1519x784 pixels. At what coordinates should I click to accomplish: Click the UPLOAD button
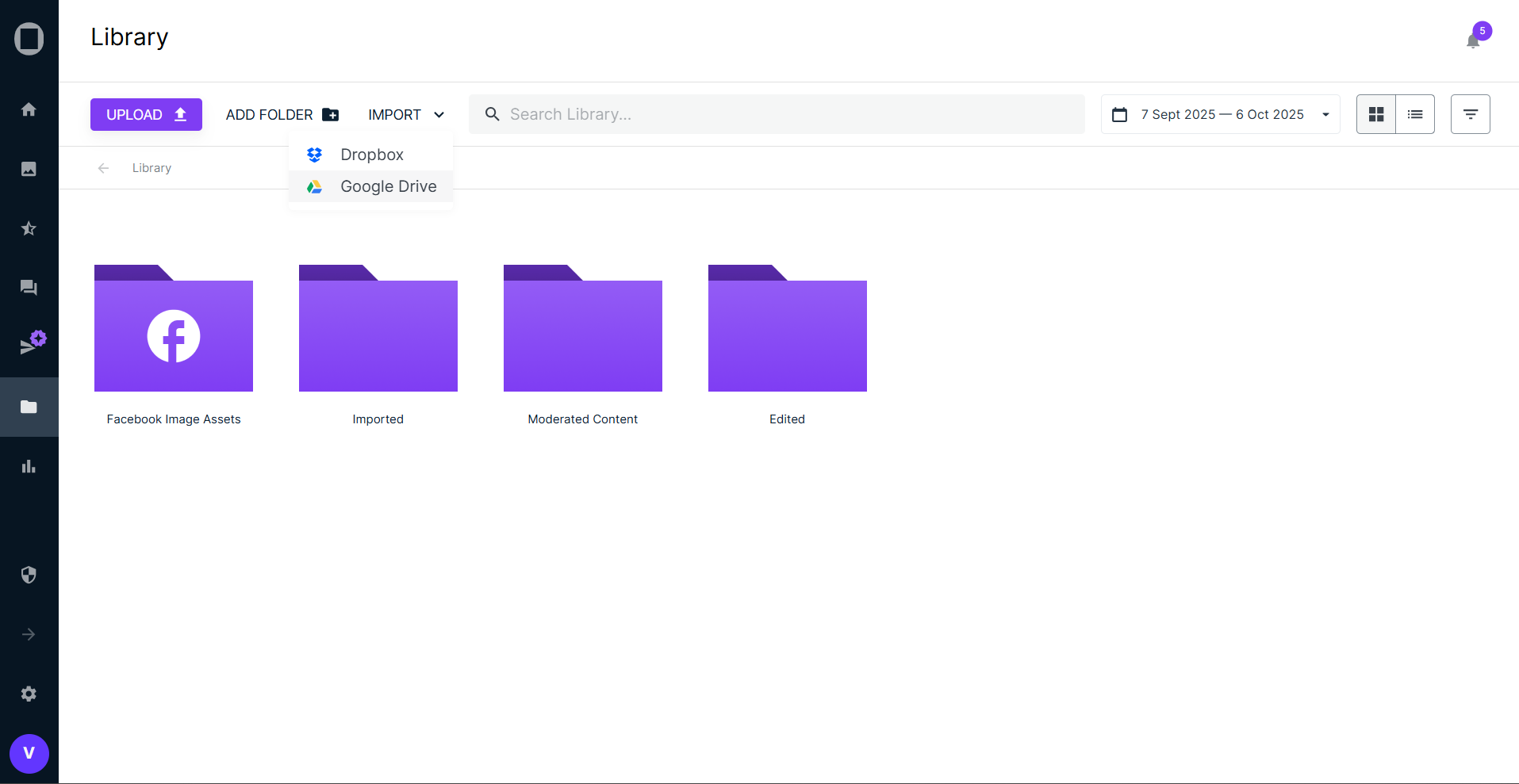click(x=146, y=114)
